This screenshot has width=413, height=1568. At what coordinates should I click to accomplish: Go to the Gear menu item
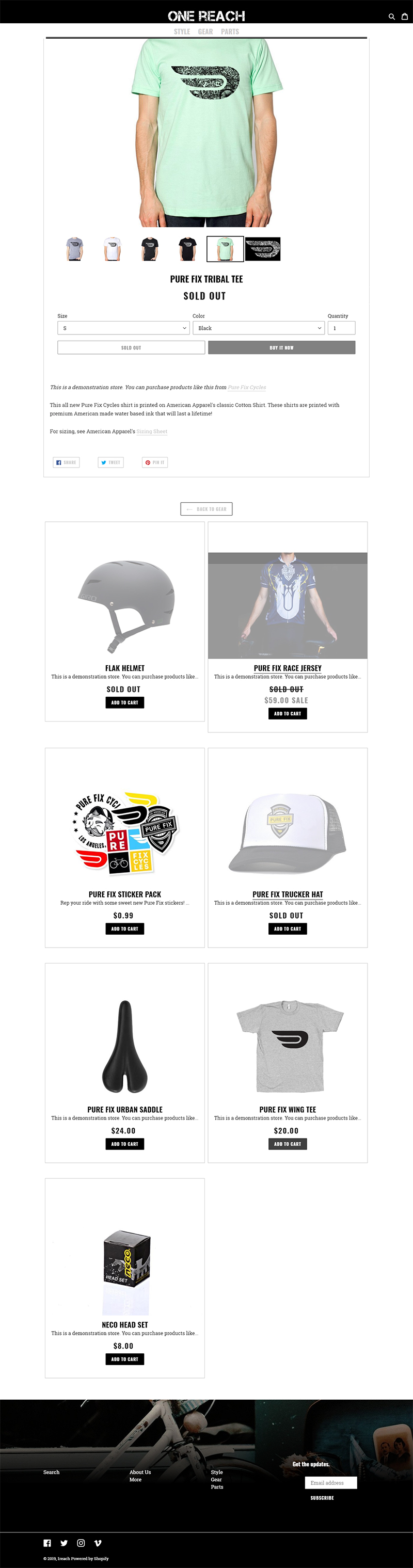205,31
